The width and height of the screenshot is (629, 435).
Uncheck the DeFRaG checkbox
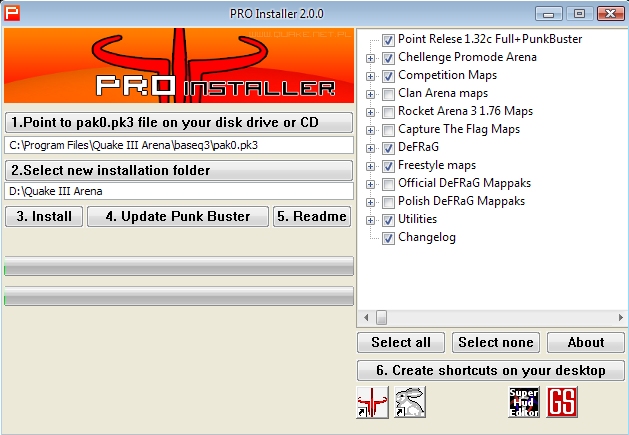pyautogui.click(x=388, y=148)
